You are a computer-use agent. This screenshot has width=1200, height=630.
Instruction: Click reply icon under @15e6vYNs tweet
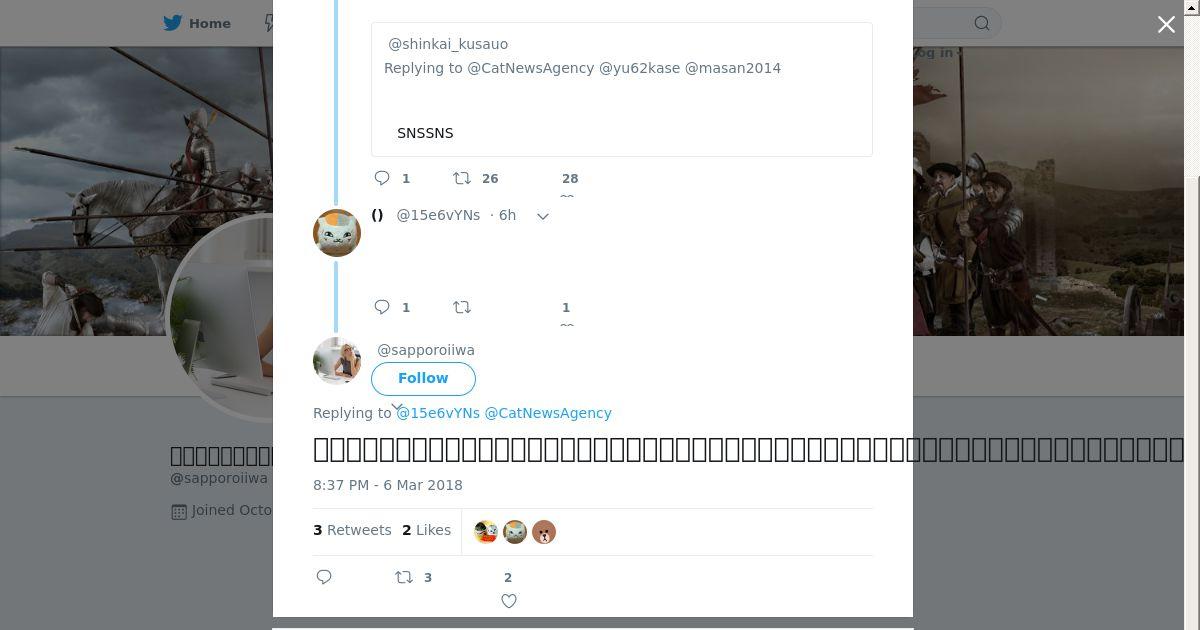point(382,307)
